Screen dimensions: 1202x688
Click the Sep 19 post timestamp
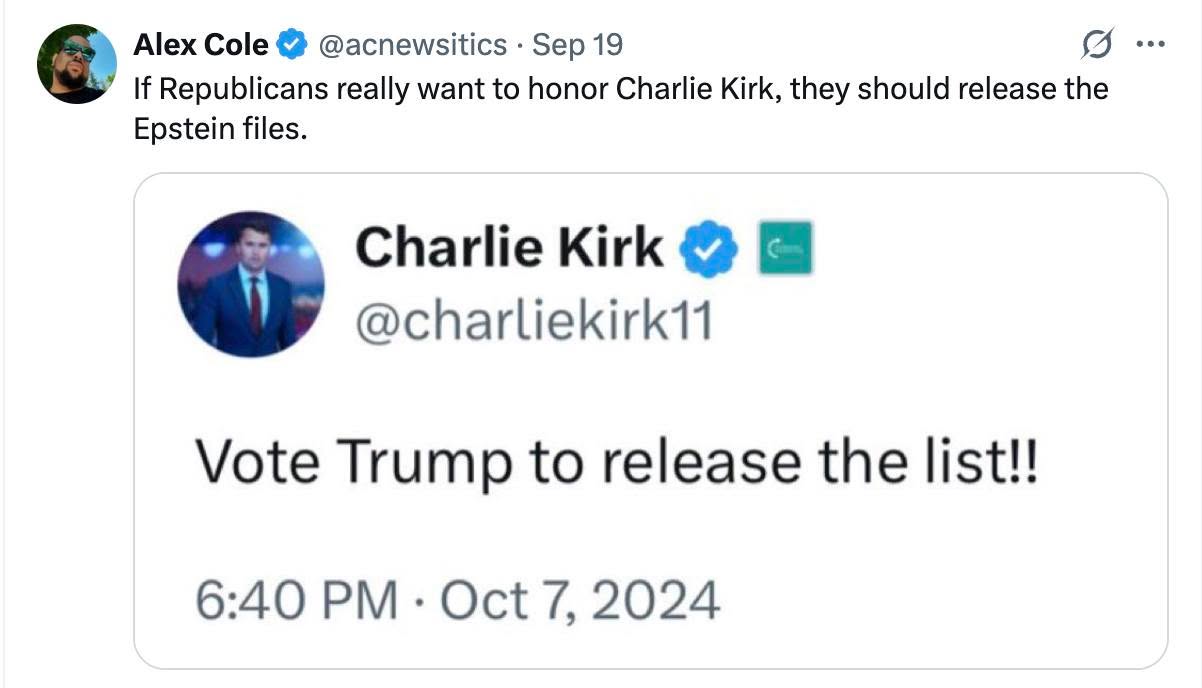(x=577, y=45)
